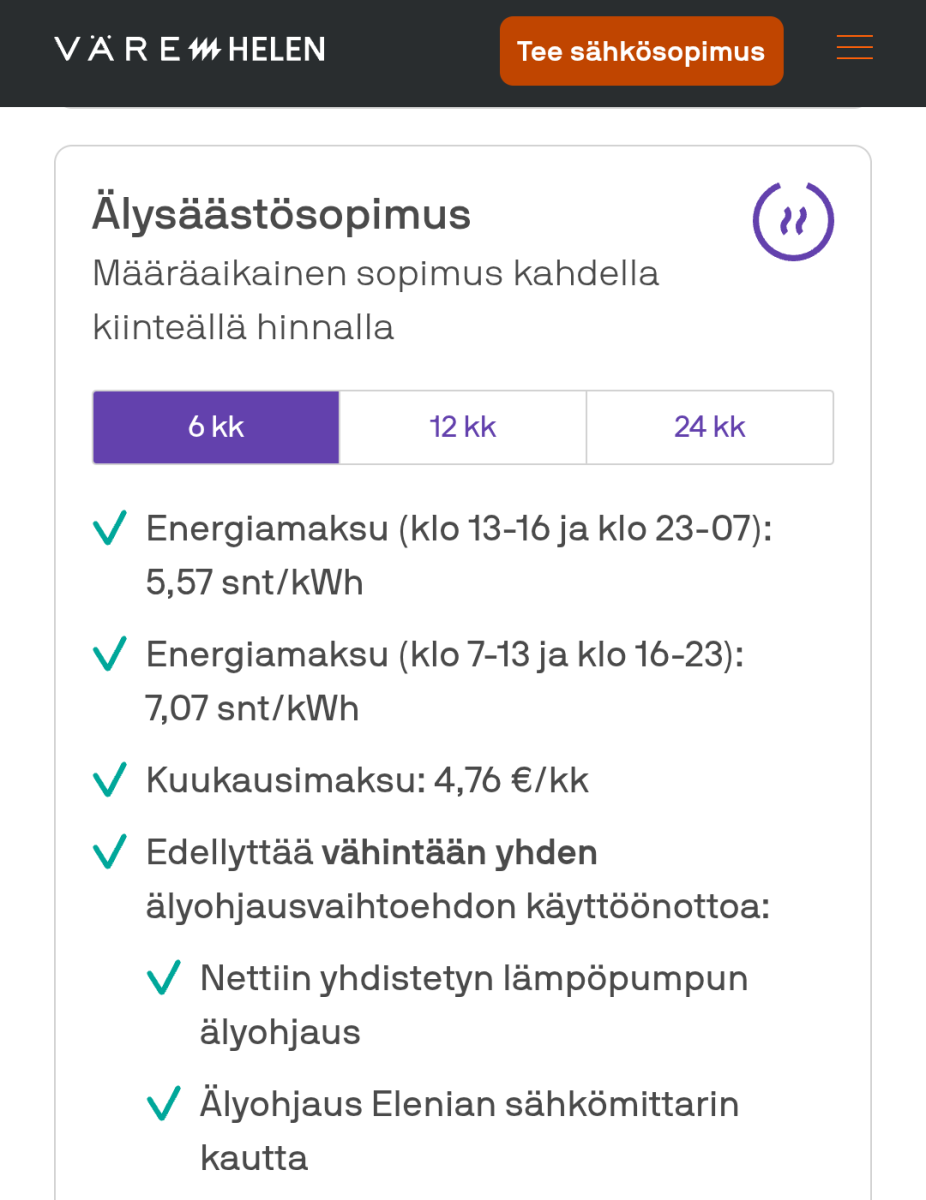Screen dimensions: 926x1200
Task: Click checkmark beside lämpöpumpun älyohjaus
Action: point(164,978)
